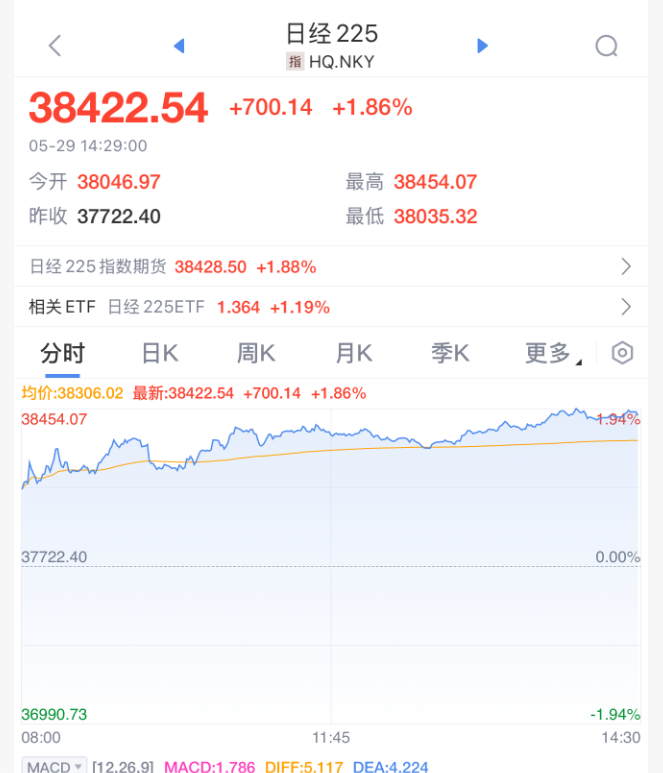This screenshot has height=773, width=663.
Task: Tap the index badge icon beside HQ.NKY
Action: point(295,62)
